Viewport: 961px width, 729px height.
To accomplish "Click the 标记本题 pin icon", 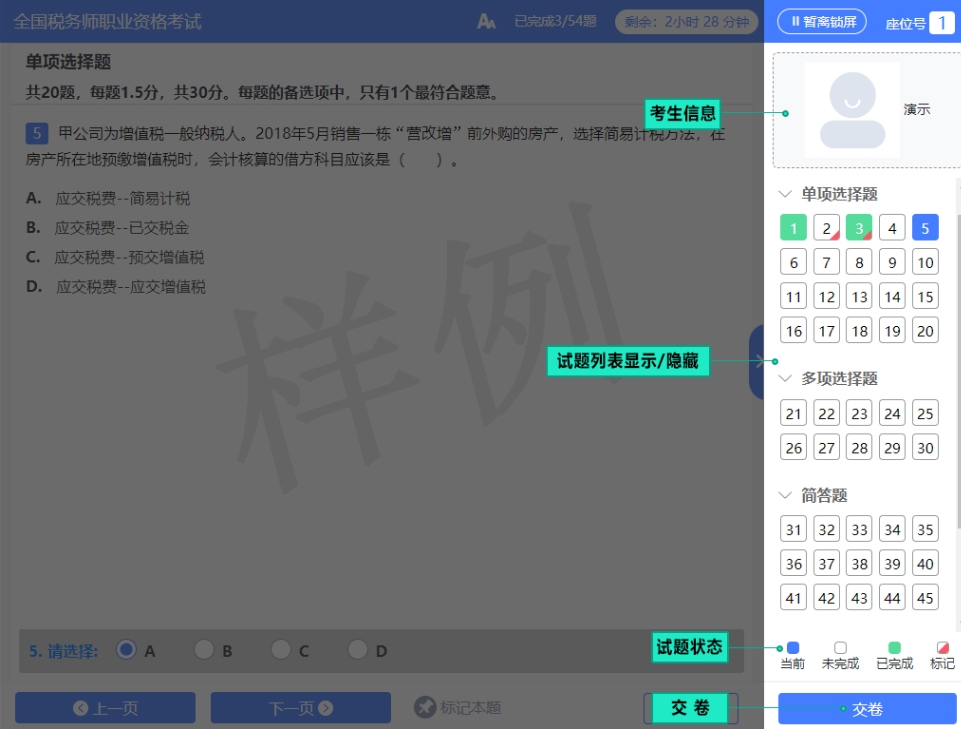I will coord(425,708).
